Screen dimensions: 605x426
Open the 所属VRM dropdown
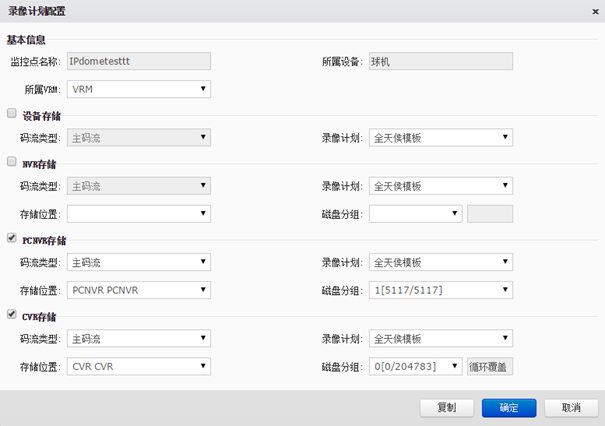coord(139,89)
